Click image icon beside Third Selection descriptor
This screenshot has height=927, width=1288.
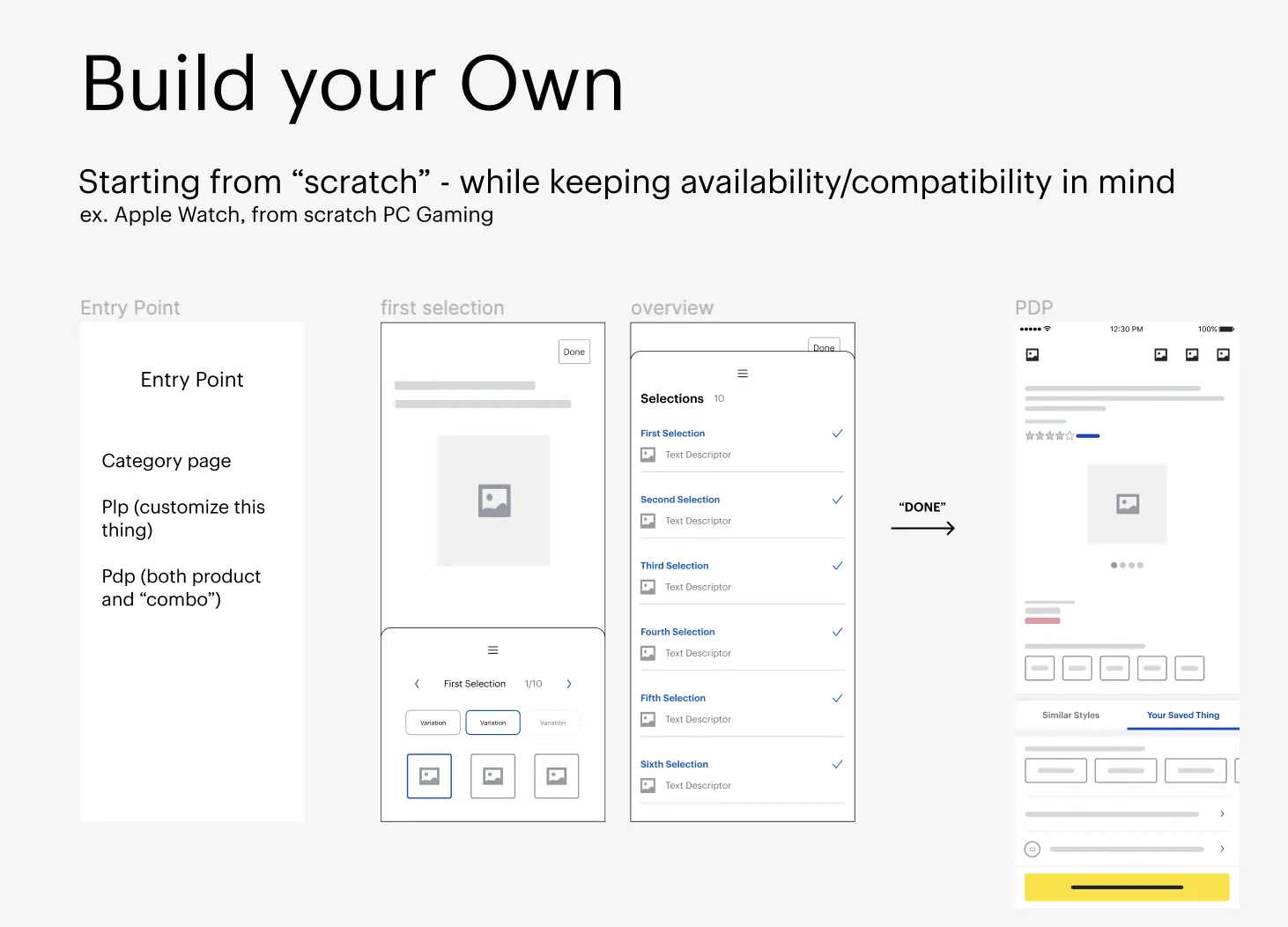click(x=648, y=587)
